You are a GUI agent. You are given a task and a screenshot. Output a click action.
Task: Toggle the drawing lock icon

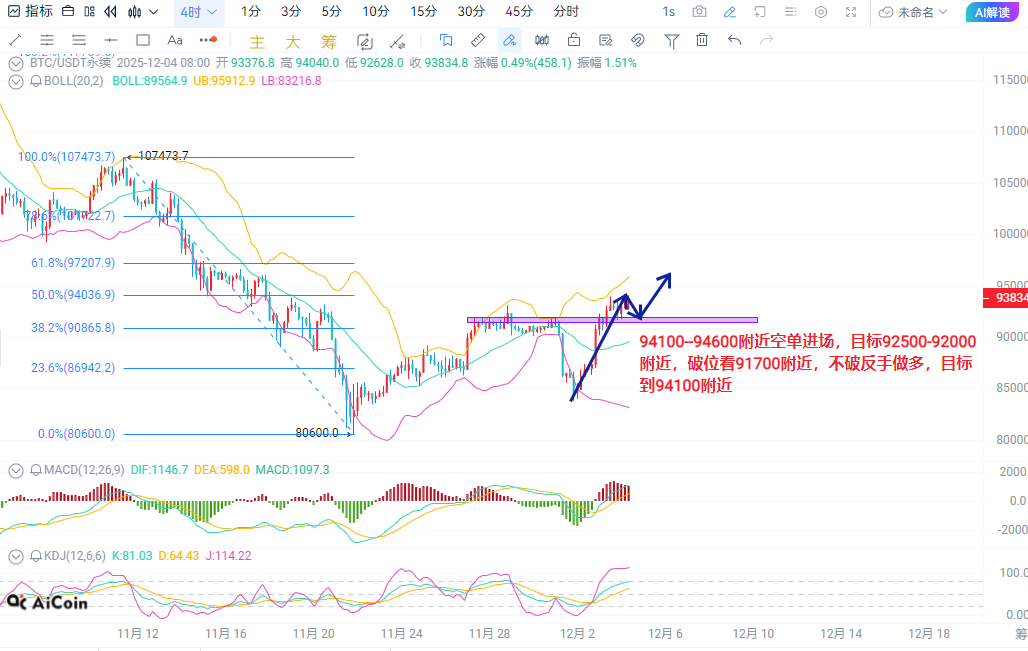pyautogui.click(x=574, y=41)
